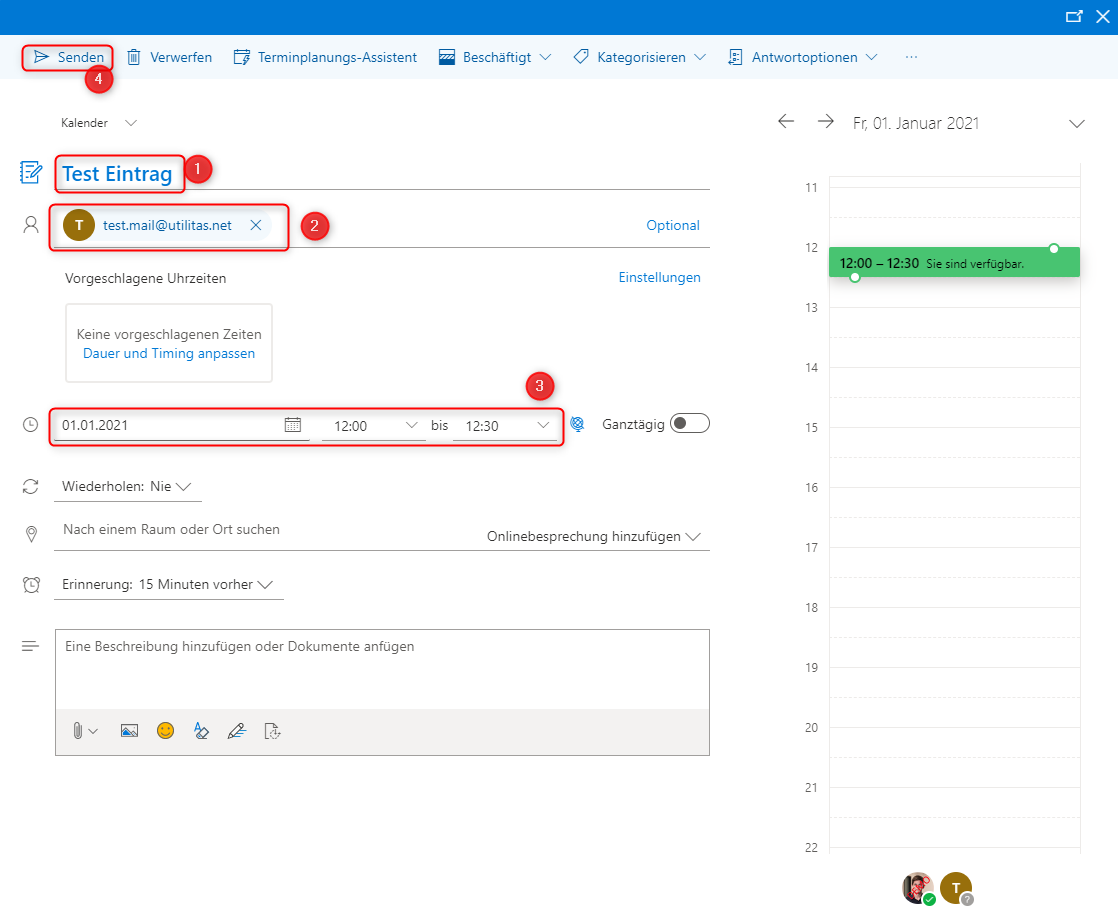
Task: Open the Beschäftigt status menu
Action: coord(496,57)
